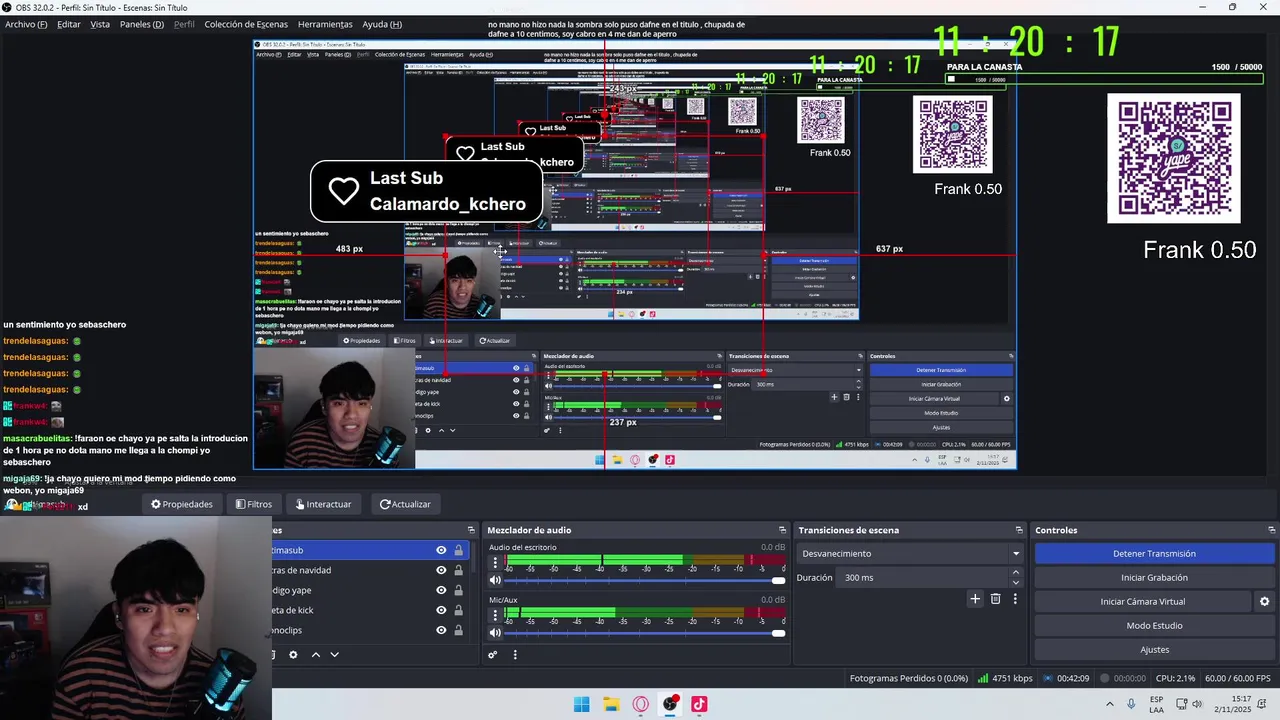The height and width of the screenshot is (720, 1280).
Task: Open transition properties three-dot menu
Action: (1015, 599)
